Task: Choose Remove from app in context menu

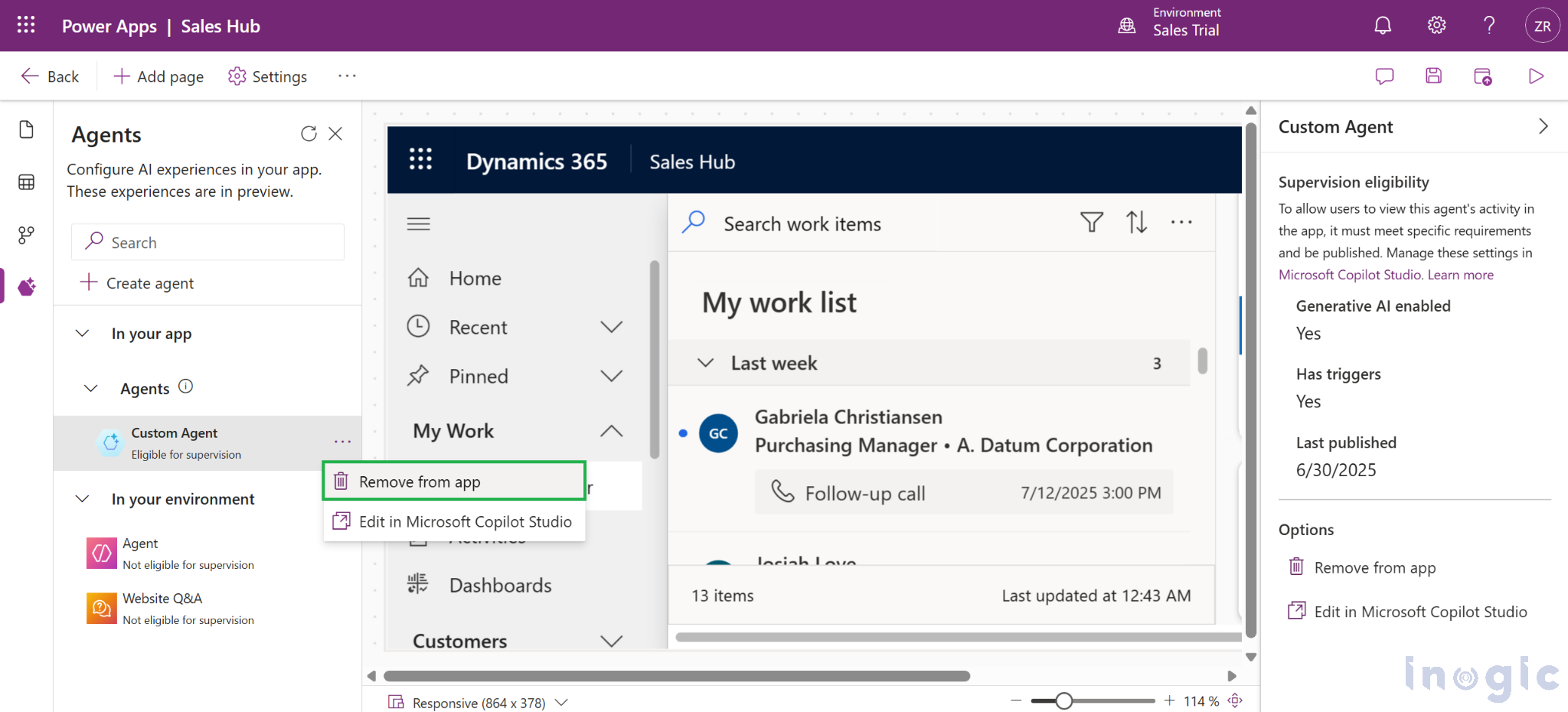Action: [454, 482]
